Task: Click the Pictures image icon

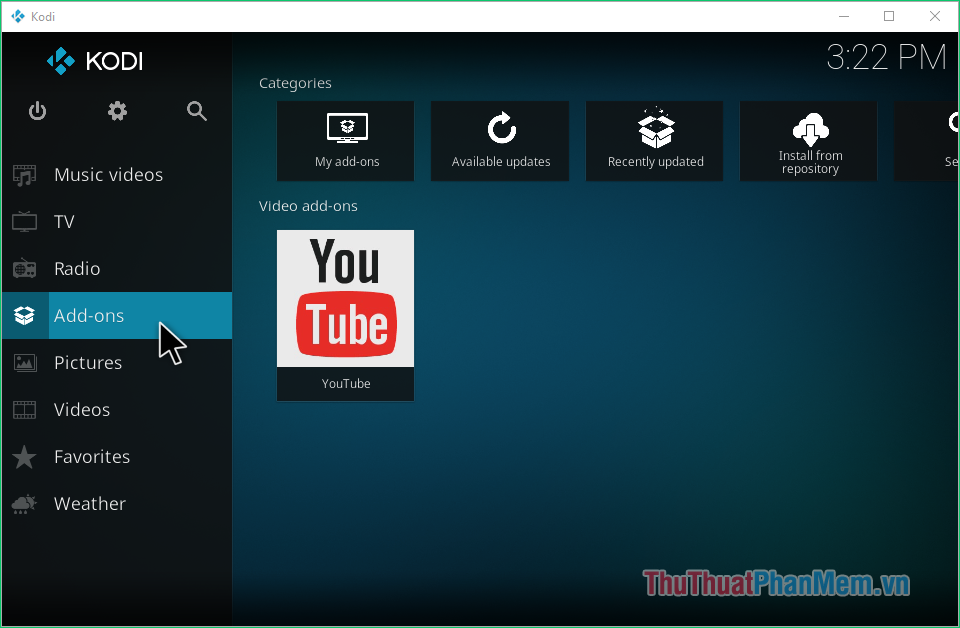Action: click(x=23, y=362)
